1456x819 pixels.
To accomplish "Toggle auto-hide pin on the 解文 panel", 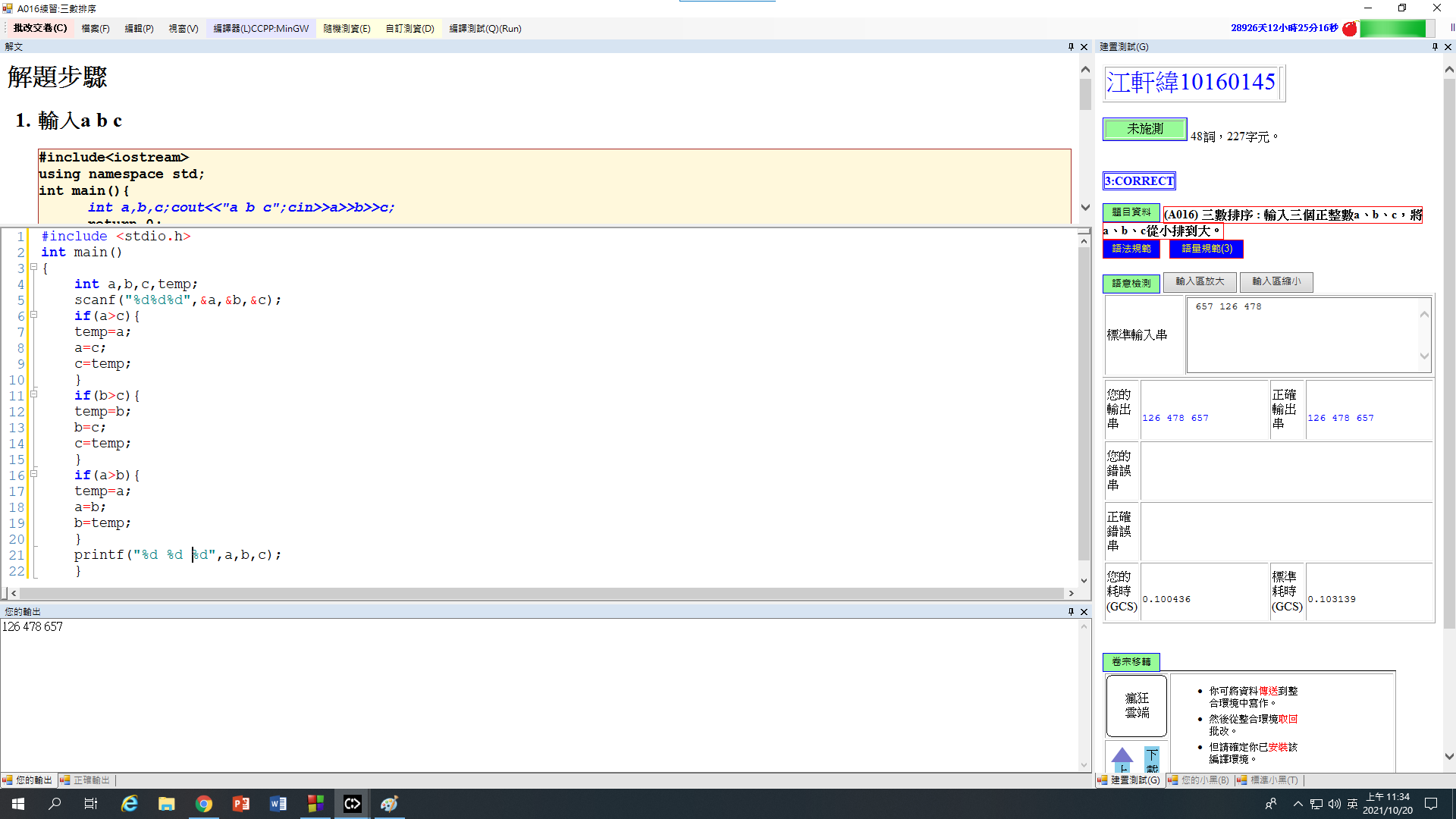I will point(1071,46).
